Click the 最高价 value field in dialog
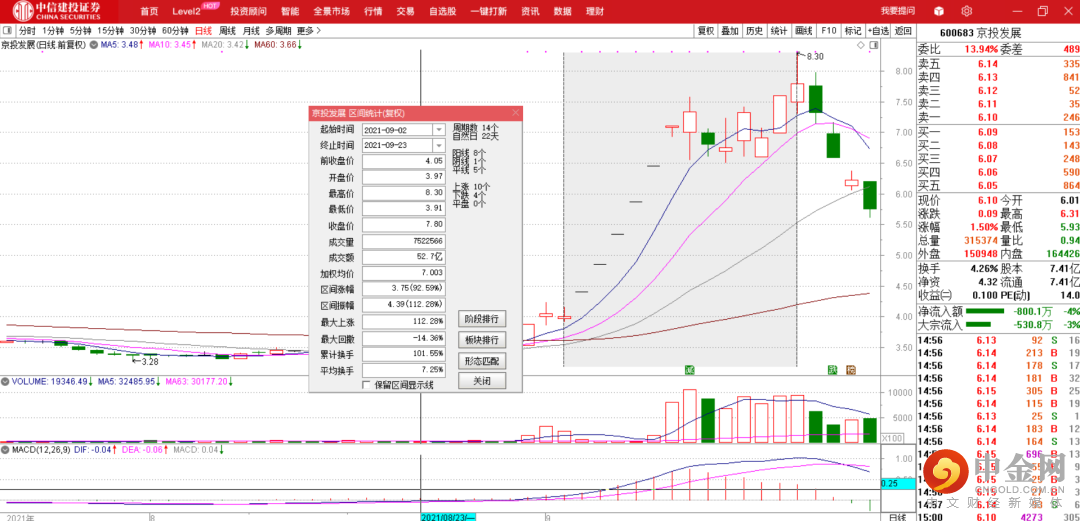1080x521 pixels. (x=404, y=193)
